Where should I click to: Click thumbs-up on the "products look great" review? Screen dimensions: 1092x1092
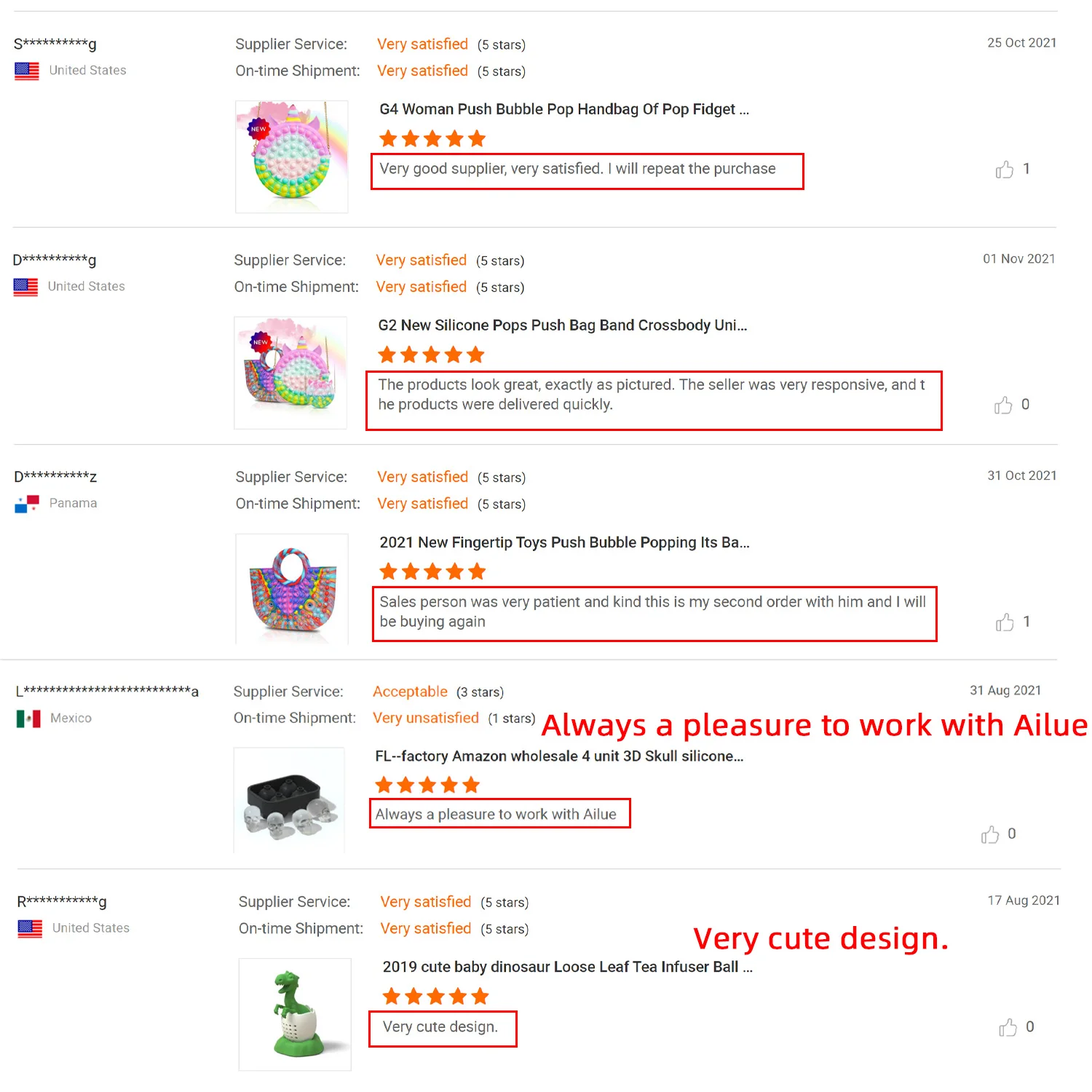click(1003, 405)
